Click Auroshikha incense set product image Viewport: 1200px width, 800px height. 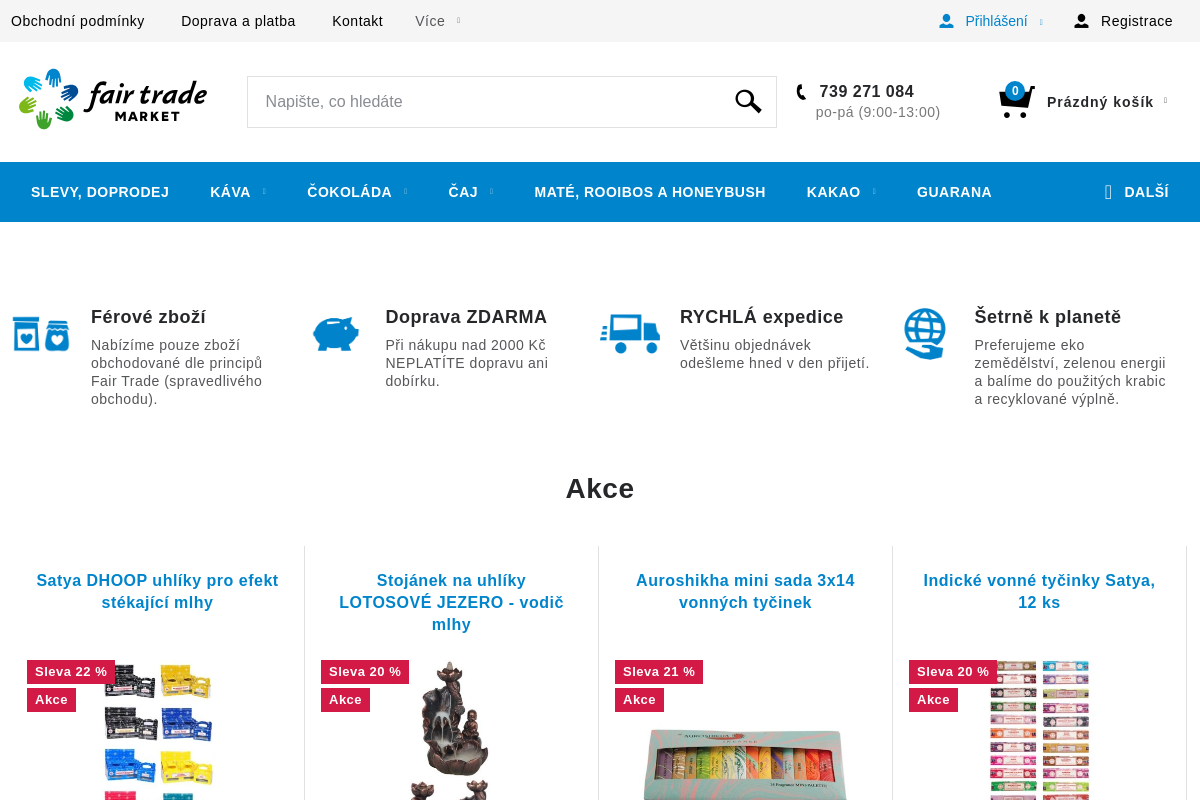(745, 764)
